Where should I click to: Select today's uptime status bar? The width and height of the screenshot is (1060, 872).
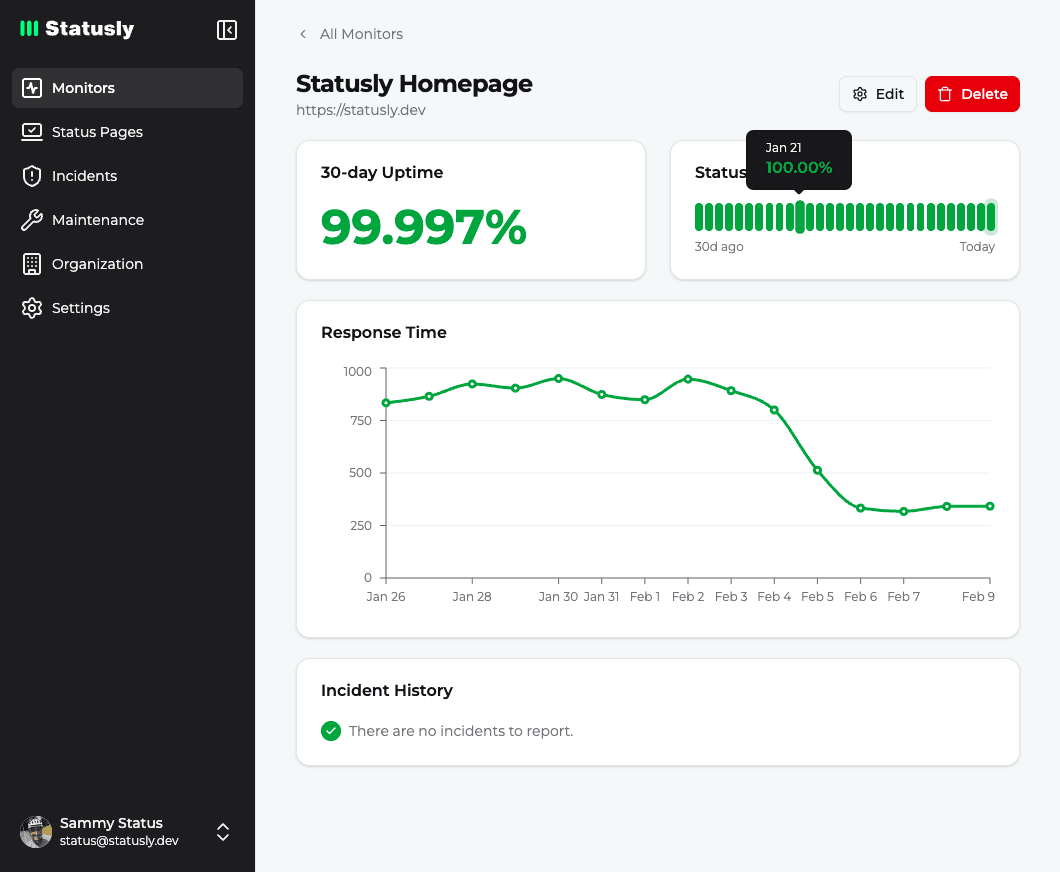pos(988,216)
